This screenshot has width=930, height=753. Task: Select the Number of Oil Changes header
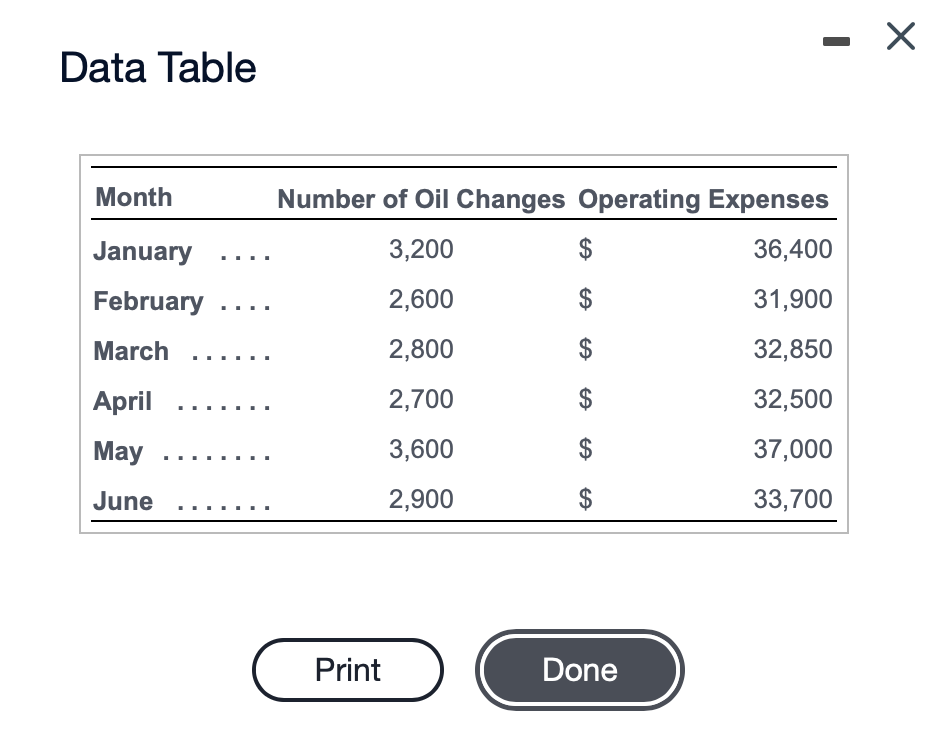420,199
